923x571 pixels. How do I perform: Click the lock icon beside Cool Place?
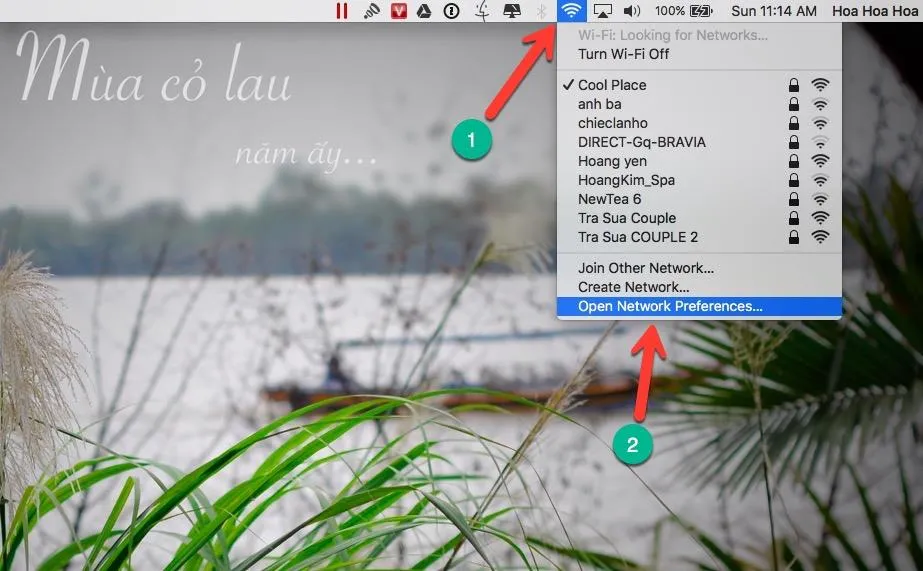click(793, 85)
